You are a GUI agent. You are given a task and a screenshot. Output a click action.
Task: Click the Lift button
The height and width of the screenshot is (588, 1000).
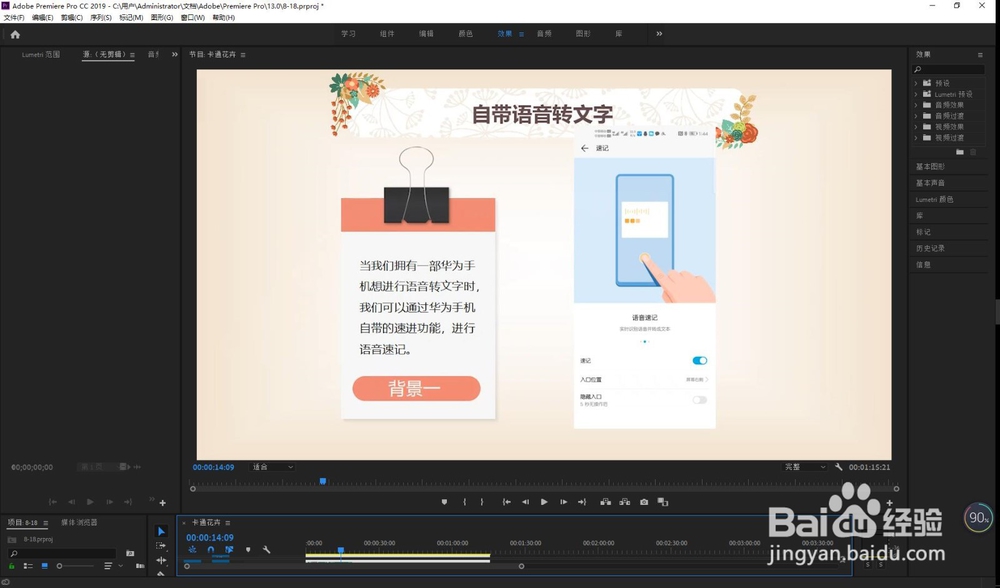tap(605, 502)
